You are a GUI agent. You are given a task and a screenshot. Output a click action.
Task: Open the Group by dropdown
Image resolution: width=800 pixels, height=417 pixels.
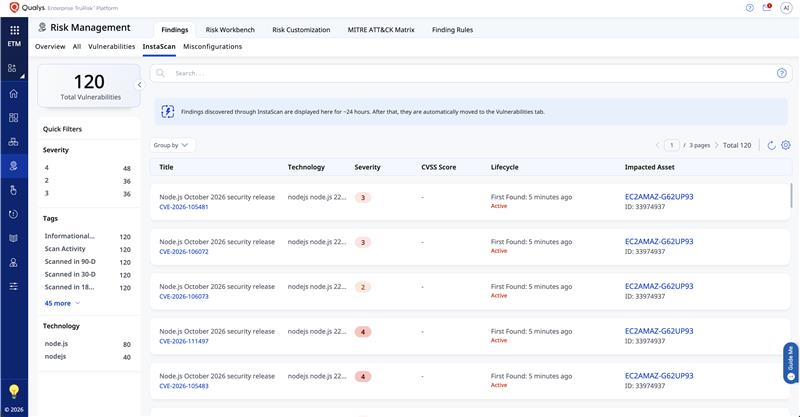tap(172, 145)
